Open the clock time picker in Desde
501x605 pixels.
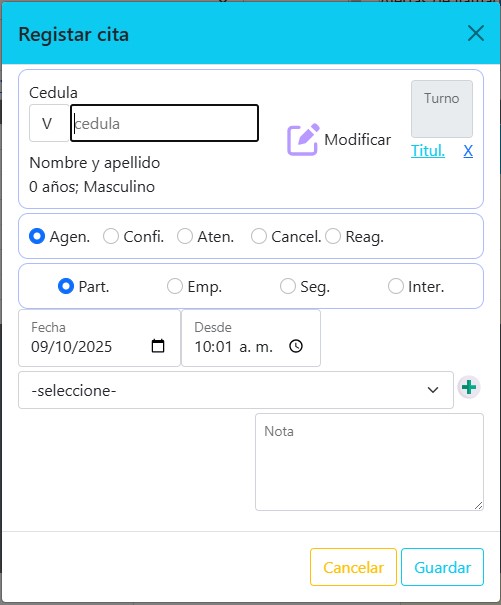(x=296, y=346)
